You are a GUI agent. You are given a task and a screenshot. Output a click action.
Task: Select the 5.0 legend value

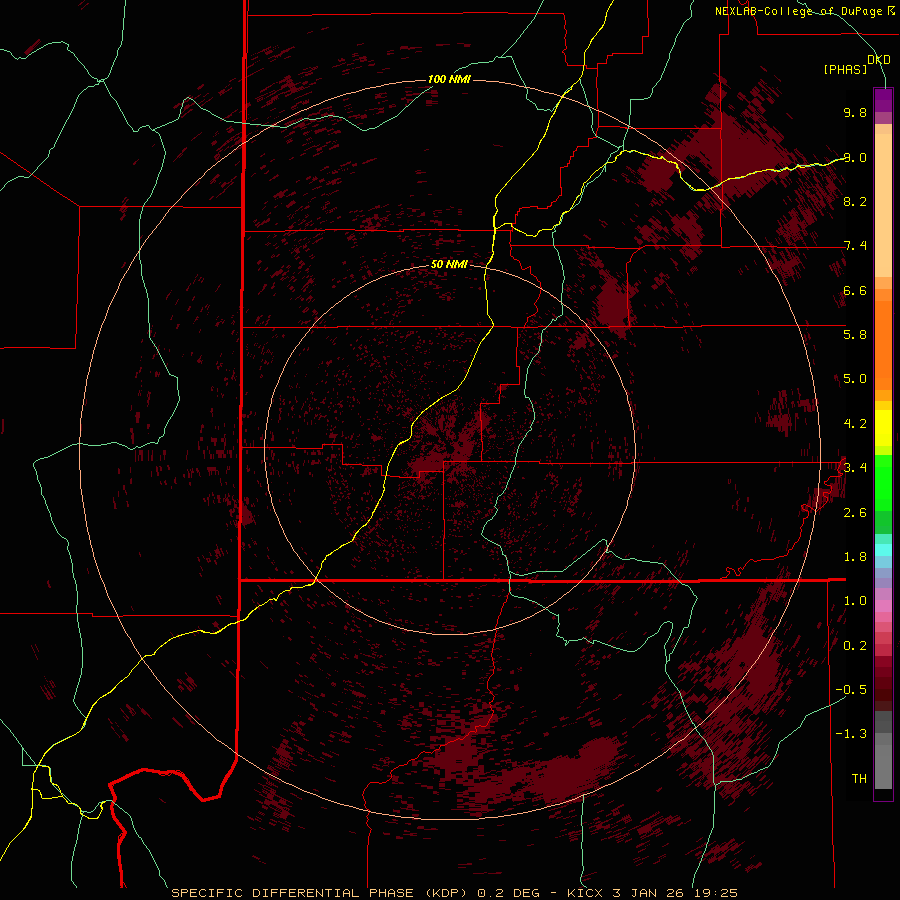click(x=855, y=379)
